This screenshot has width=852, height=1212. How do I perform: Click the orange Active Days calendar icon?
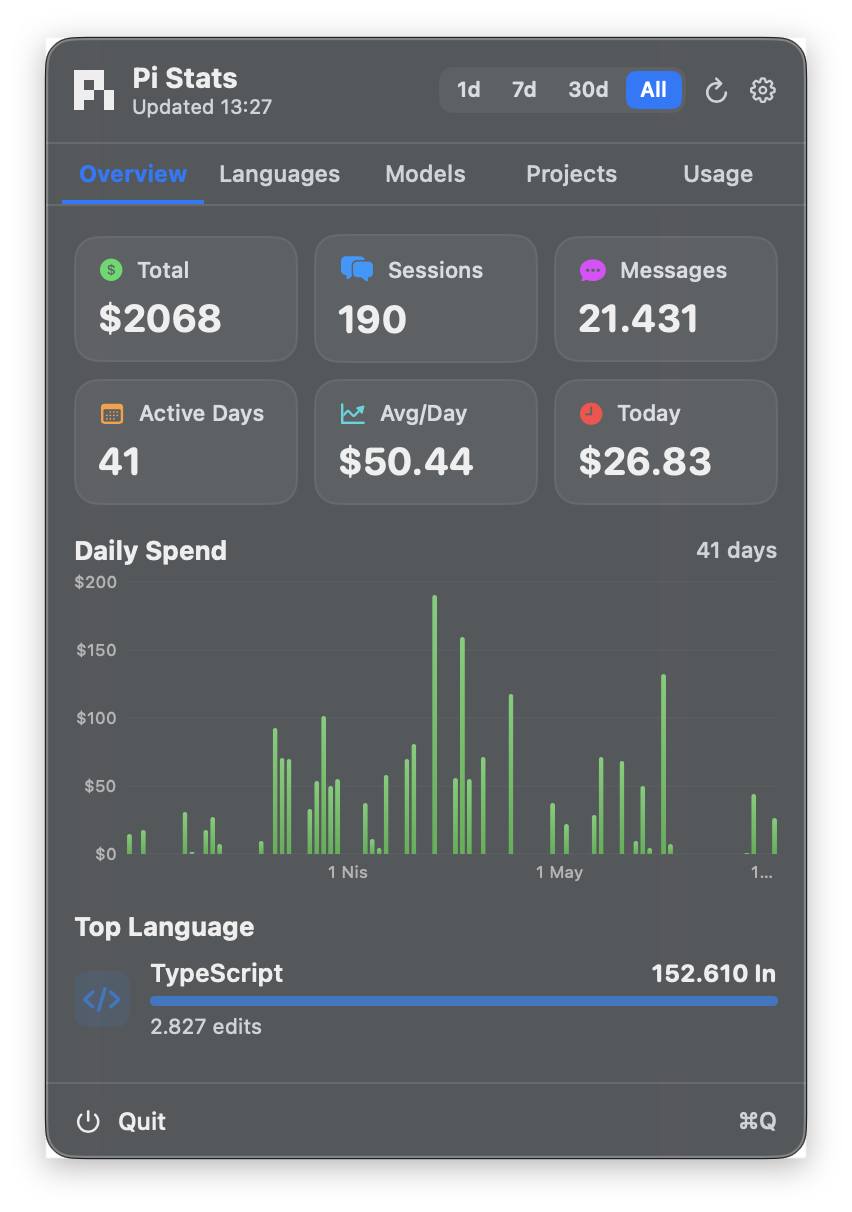[112, 414]
